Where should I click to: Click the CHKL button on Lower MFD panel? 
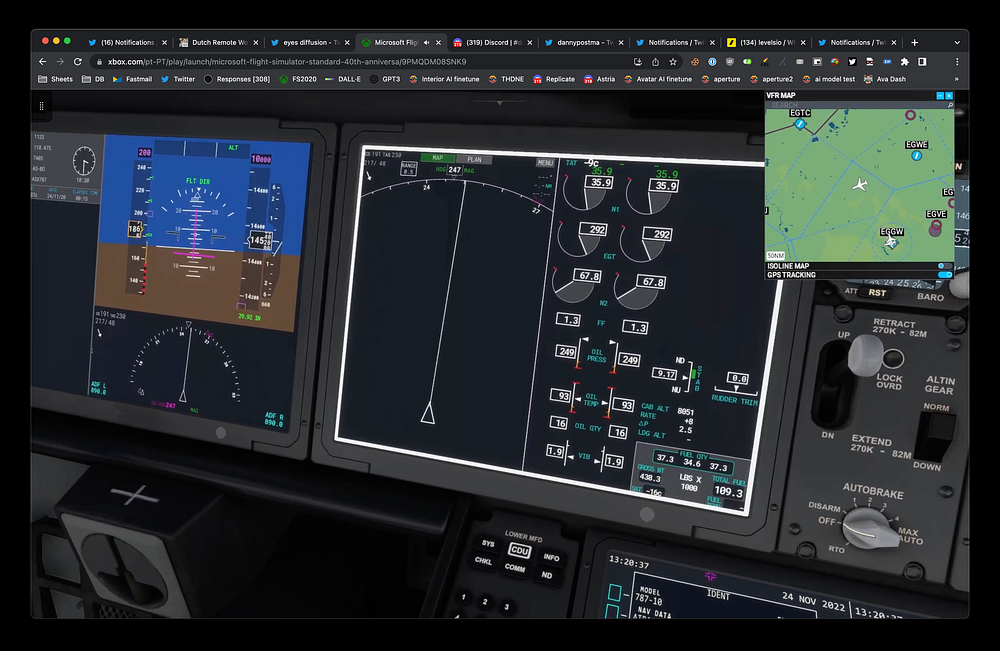(x=483, y=561)
